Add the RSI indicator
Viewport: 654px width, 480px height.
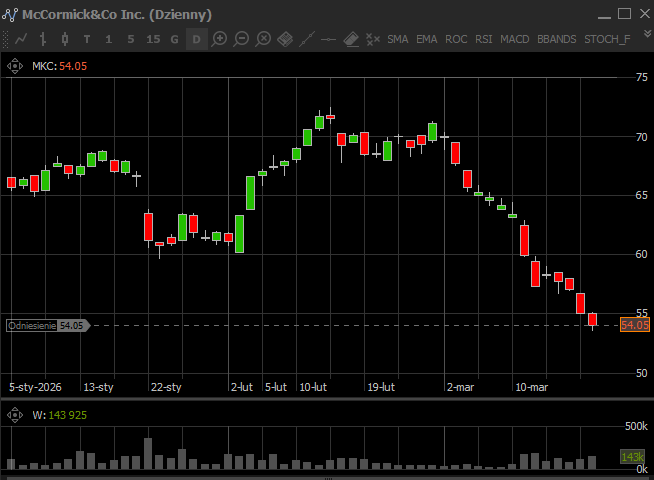pos(484,39)
